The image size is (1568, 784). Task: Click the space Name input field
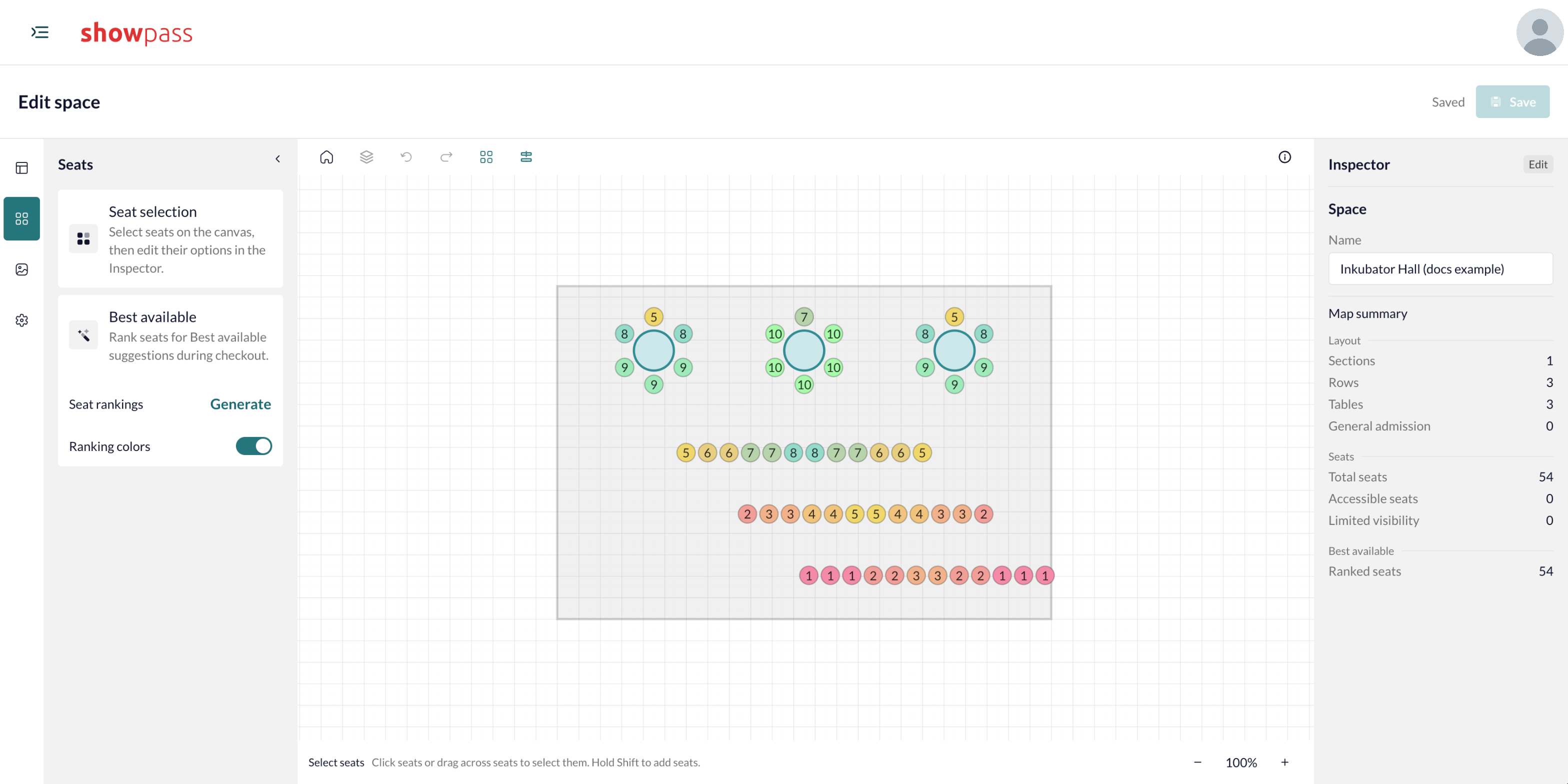(x=1440, y=268)
